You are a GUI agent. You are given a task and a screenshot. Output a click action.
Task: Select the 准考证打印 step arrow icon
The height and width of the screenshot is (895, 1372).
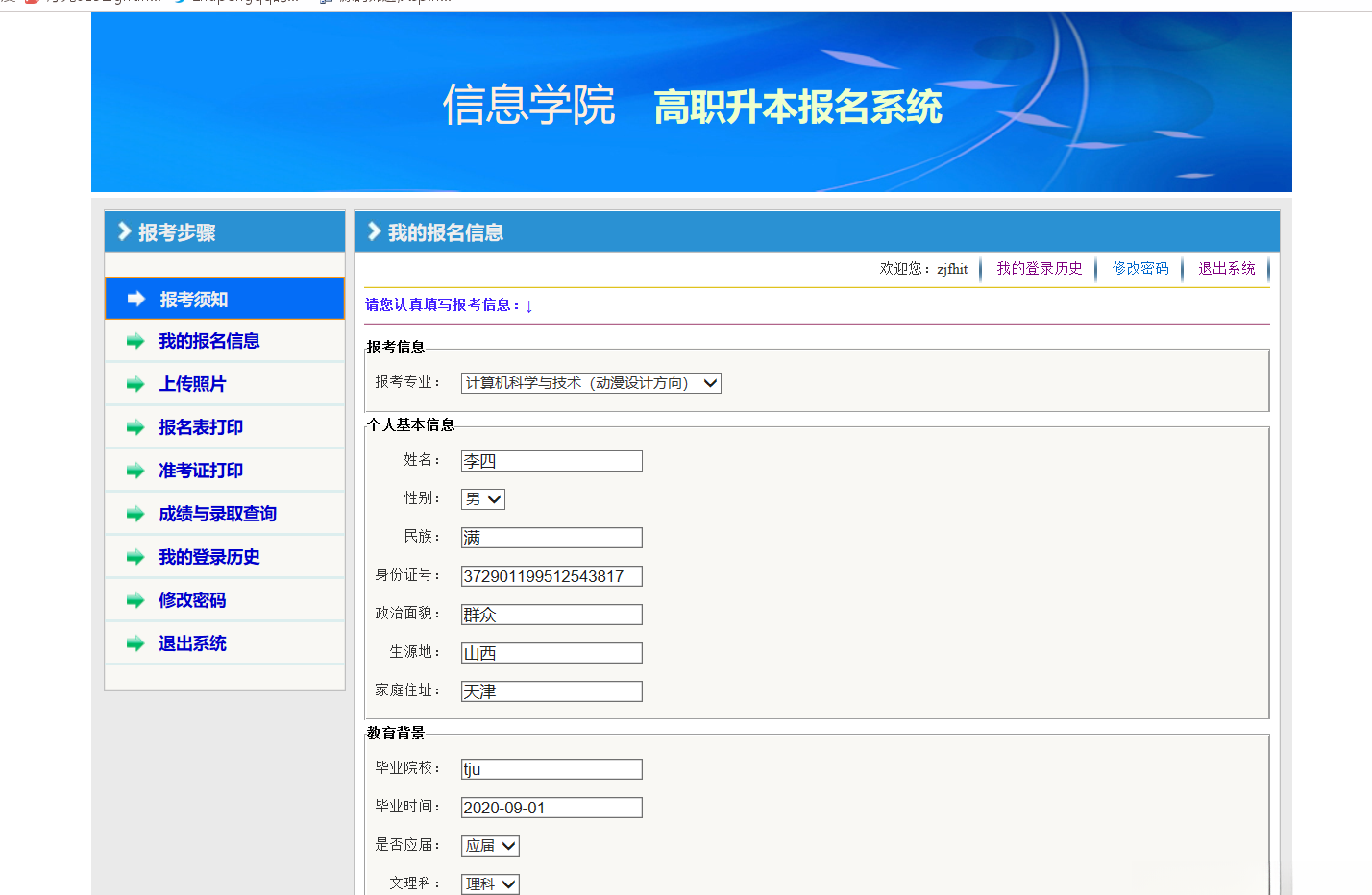(135, 470)
